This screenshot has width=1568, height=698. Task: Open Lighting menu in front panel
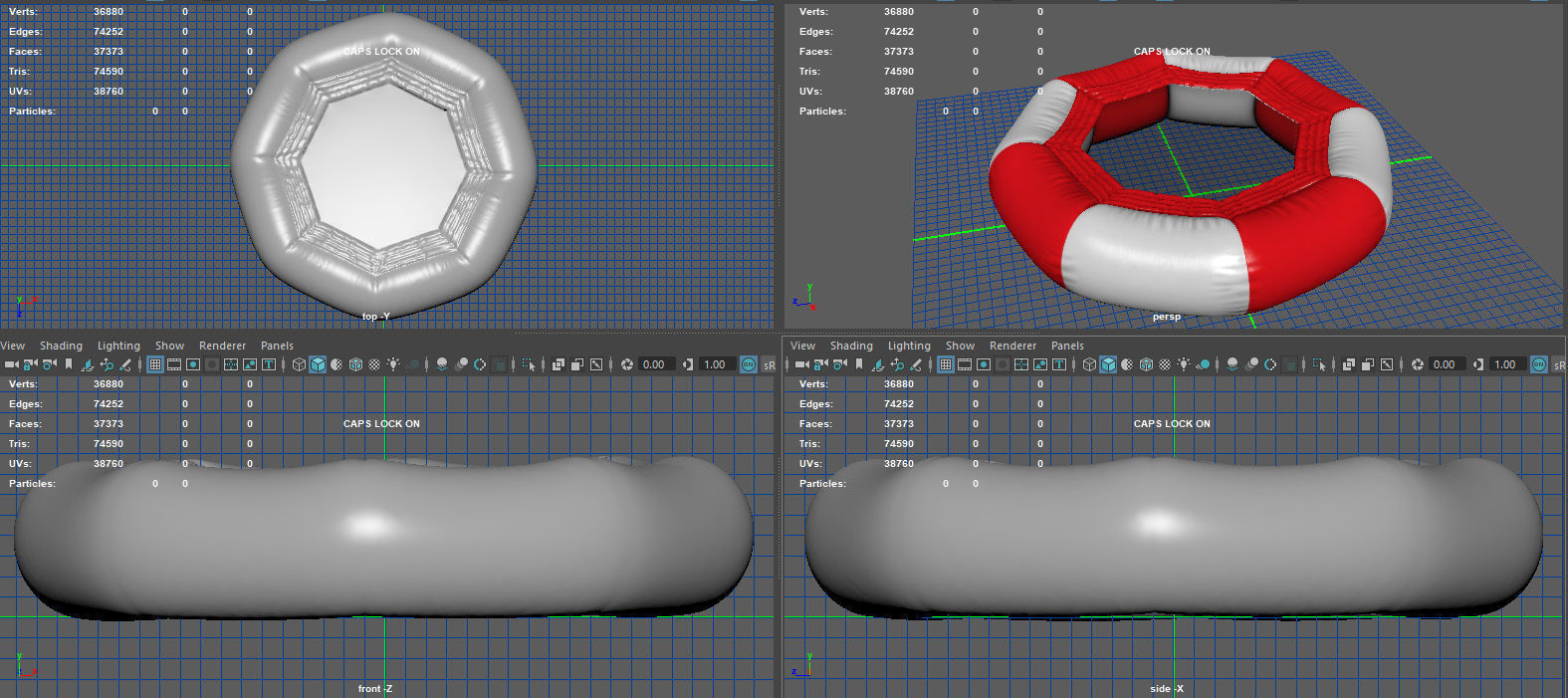(118, 346)
